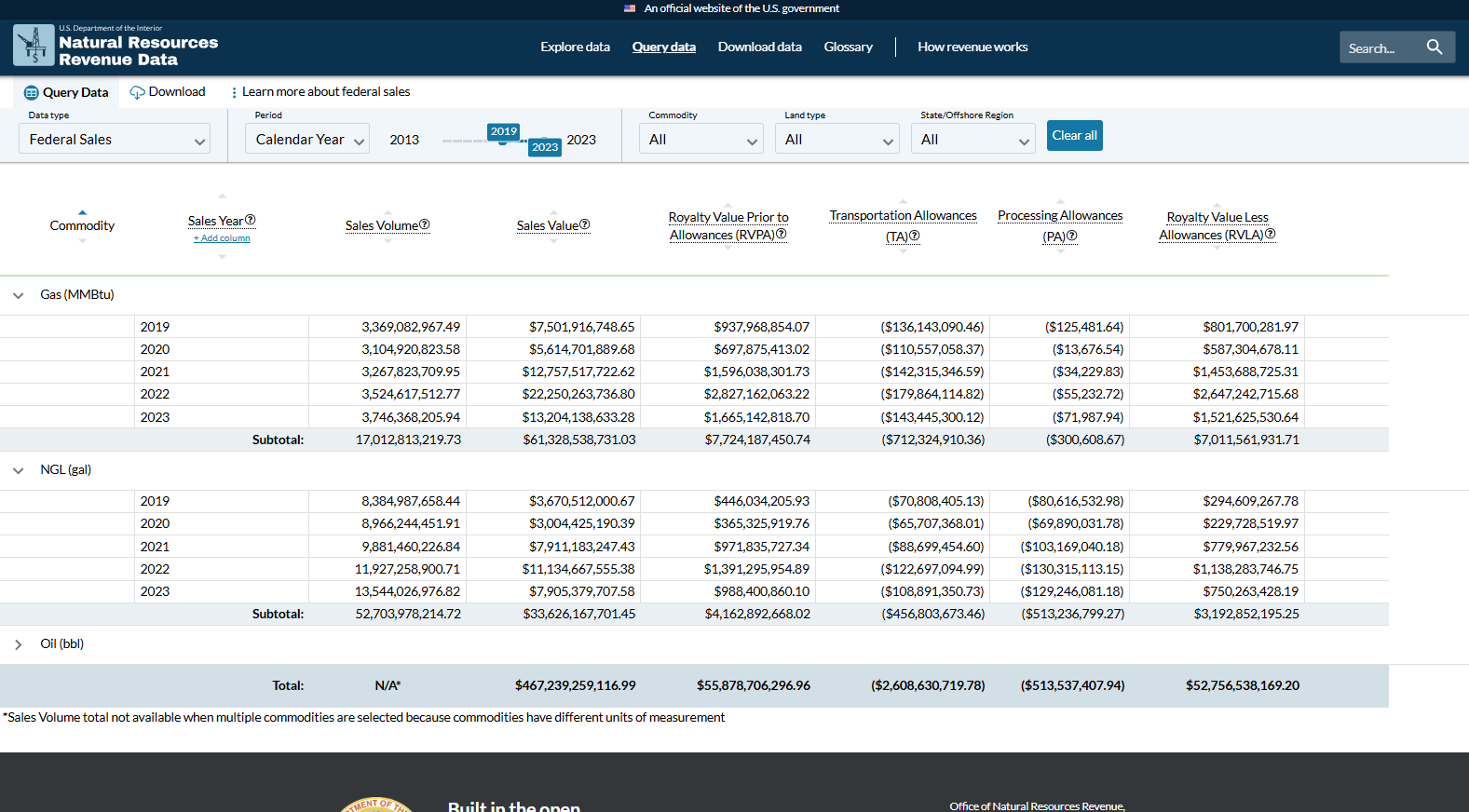The width and height of the screenshot is (1469, 812).
Task: Click help icon for Processing Allowances (PA)
Action: click(x=1072, y=236)
